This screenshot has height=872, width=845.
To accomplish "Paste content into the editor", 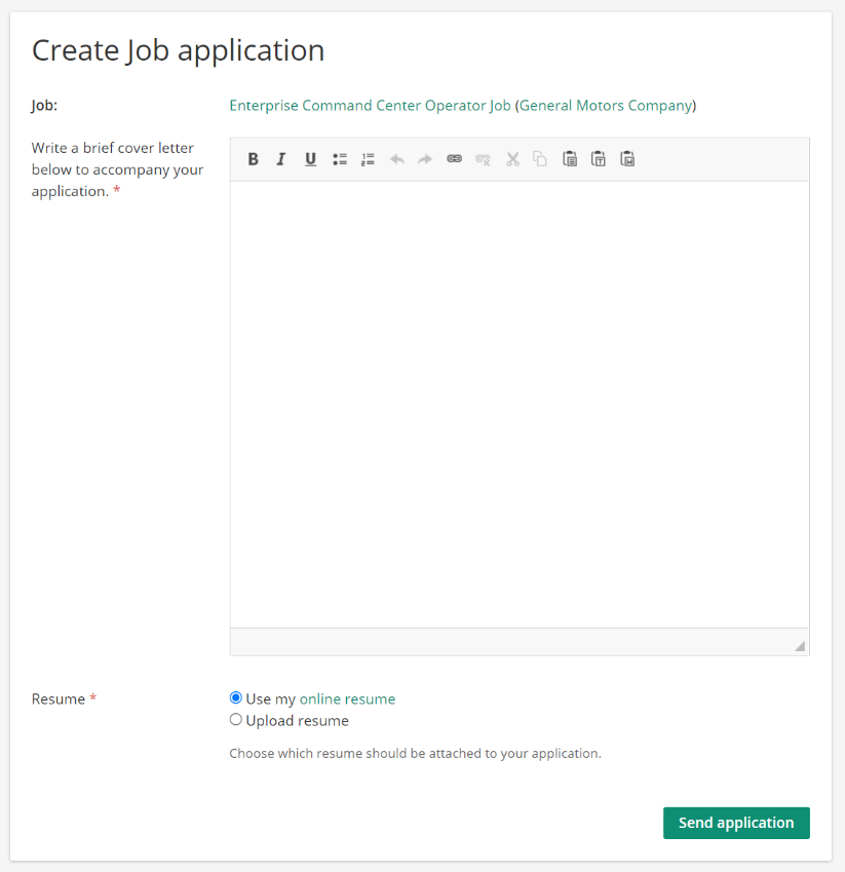I will point(569,159).
